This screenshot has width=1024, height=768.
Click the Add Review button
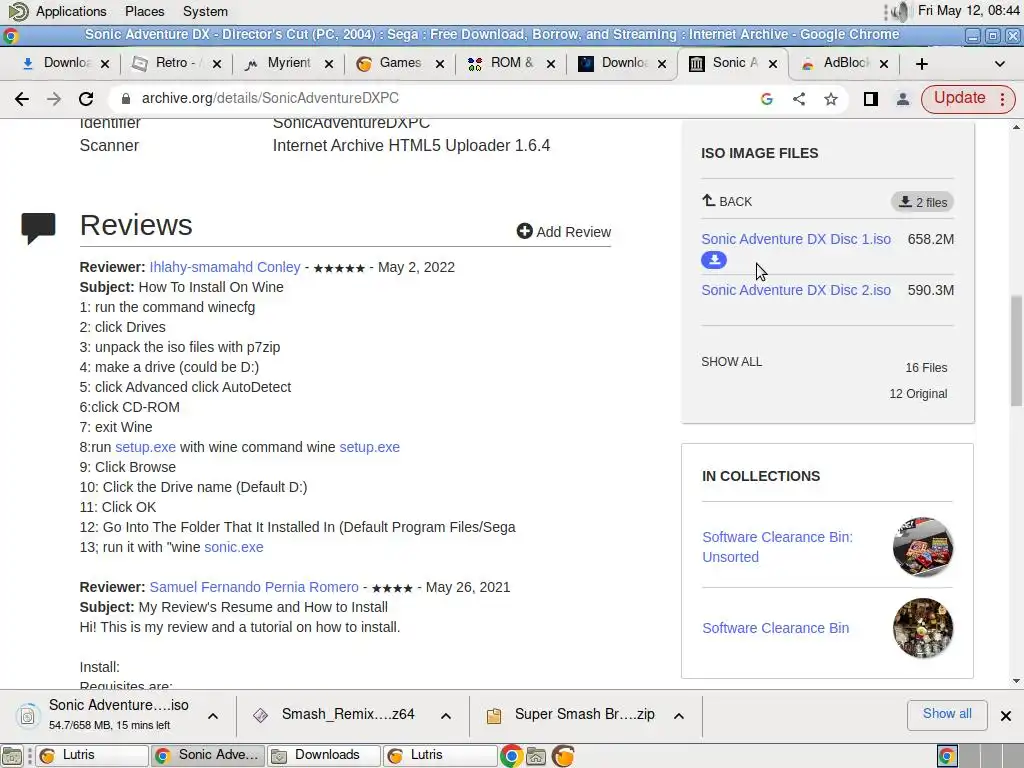[x=564, y=232]
